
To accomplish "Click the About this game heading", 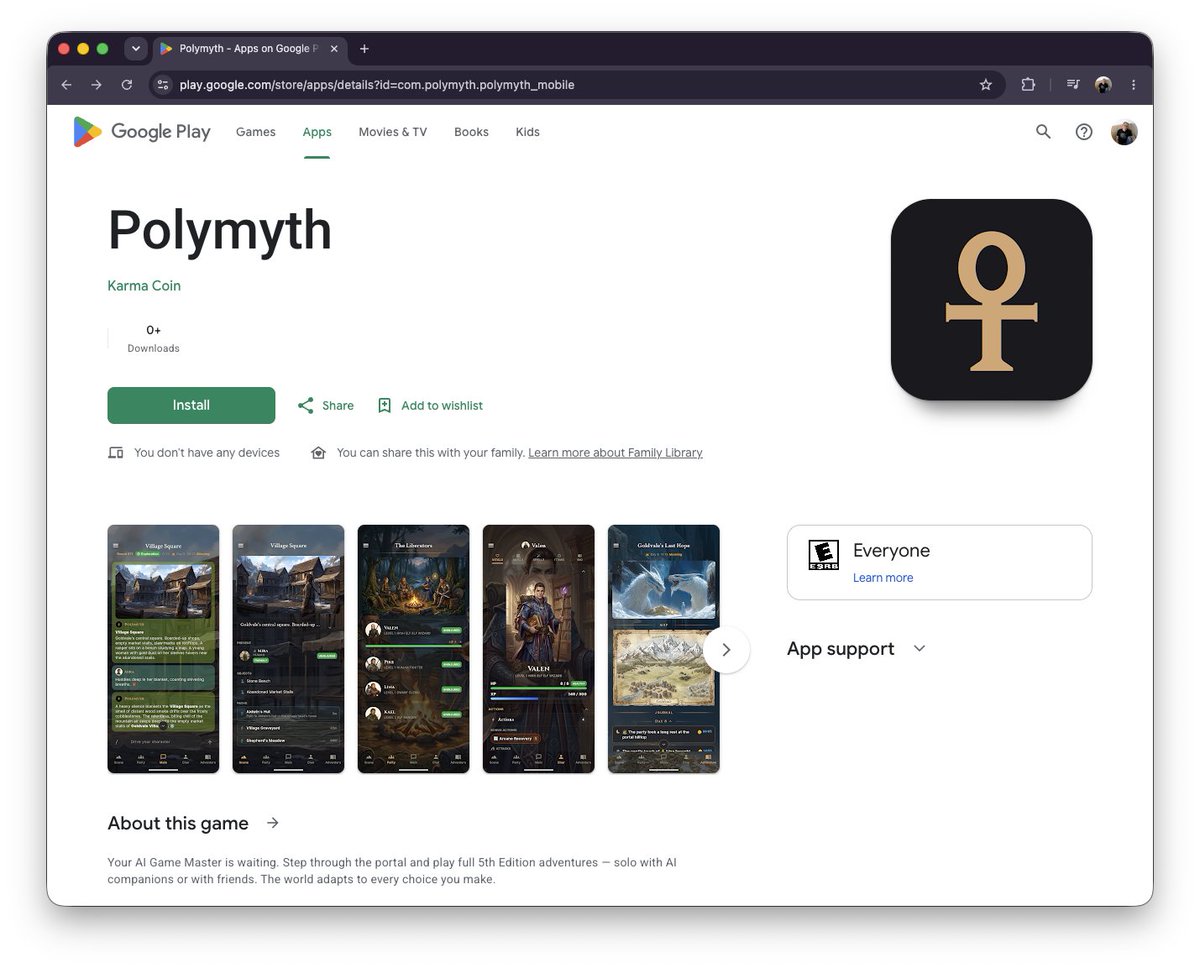I will click(x=178, y=823).
